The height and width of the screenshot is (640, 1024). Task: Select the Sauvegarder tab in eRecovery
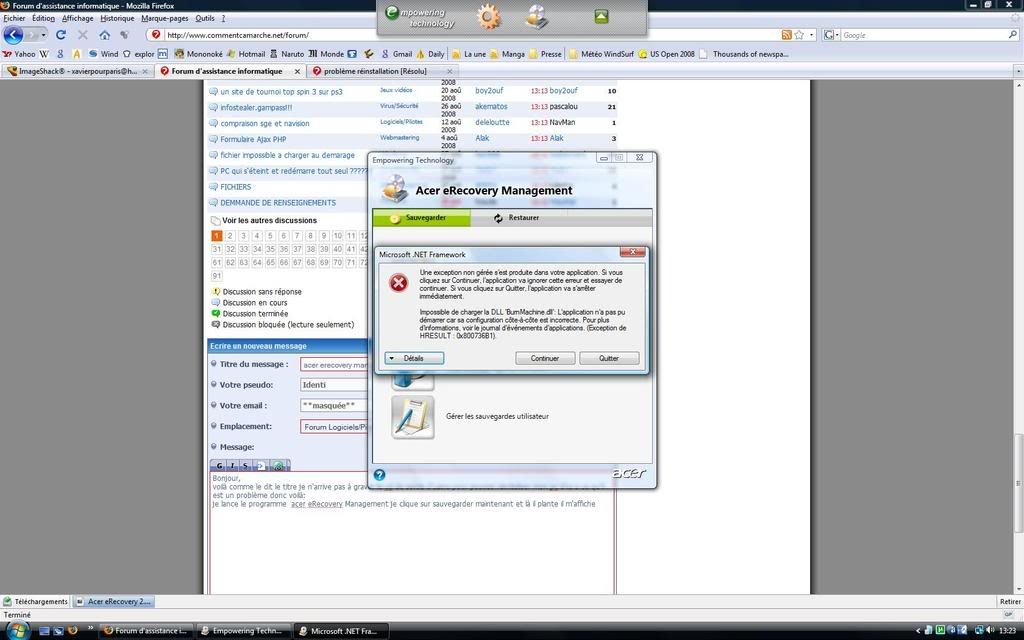(421, 218)
